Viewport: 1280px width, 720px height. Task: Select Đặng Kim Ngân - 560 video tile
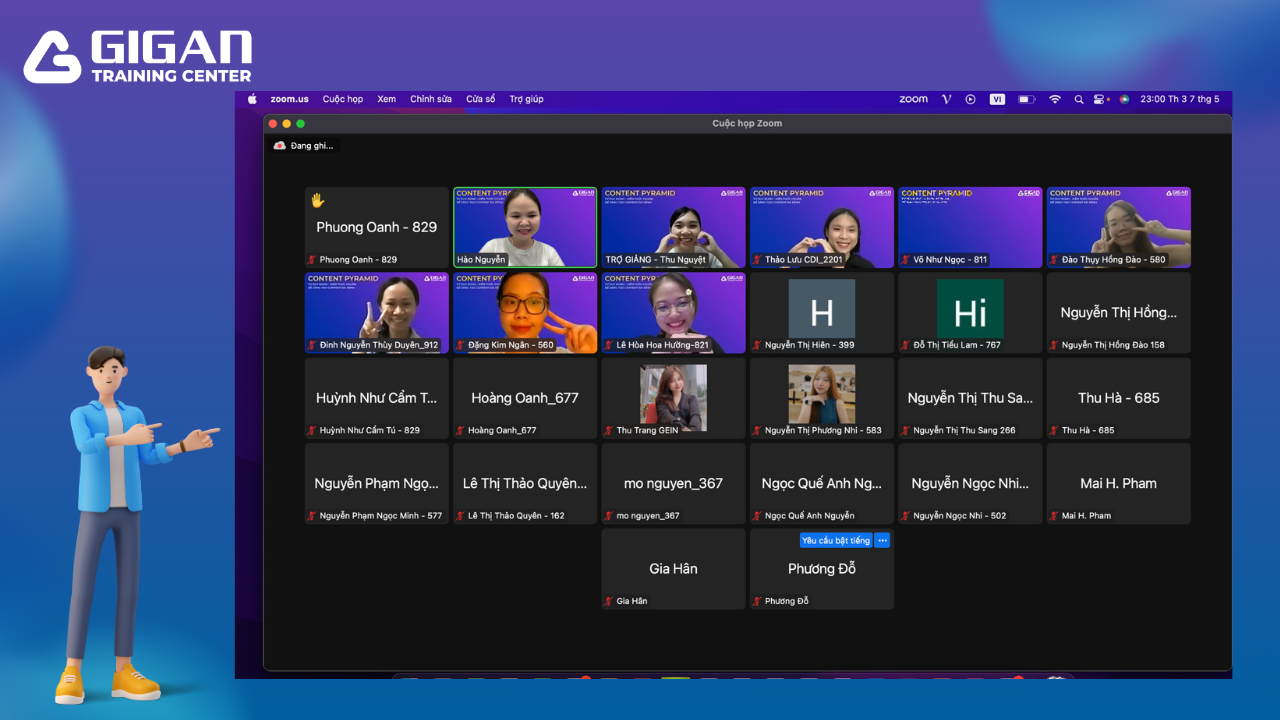(x=525, y=313)
